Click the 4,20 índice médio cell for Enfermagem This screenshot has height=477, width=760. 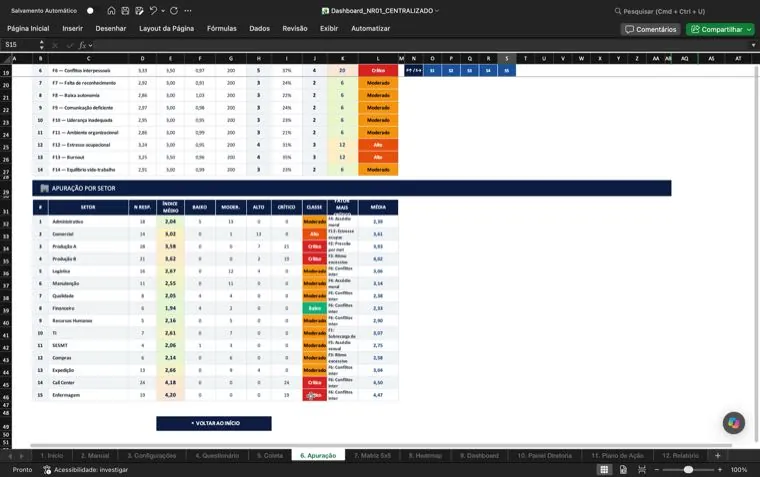170,395
